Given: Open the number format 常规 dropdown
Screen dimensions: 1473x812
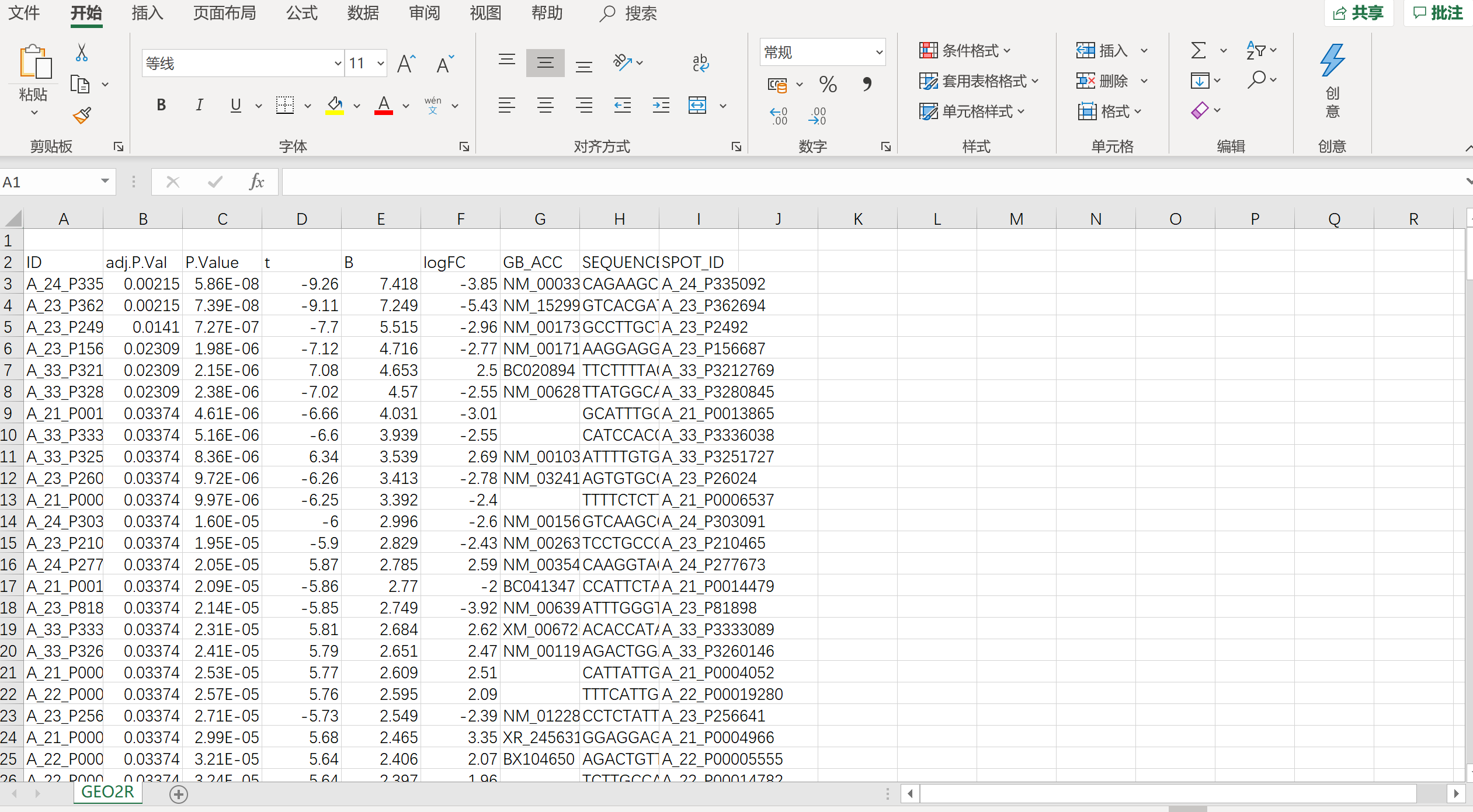Looking at the screenshot, I should [x=879, y=52].
